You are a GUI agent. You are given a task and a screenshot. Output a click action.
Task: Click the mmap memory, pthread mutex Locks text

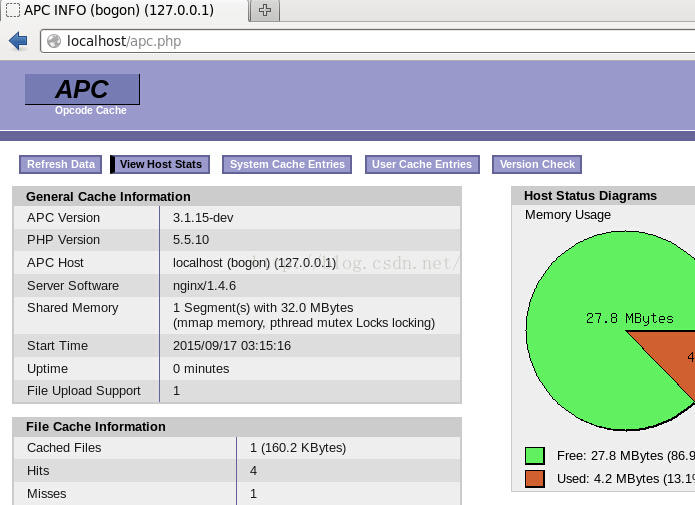pos(304,323)
